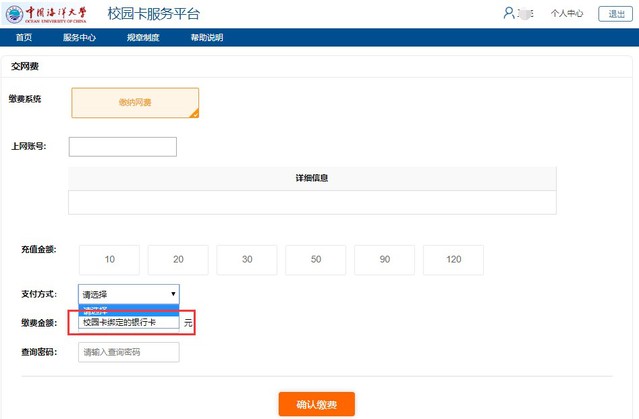The width and height of the screenshot is (639, 419).
Task: Click the user profile avatar icon
Action: (x=510, y=13)
